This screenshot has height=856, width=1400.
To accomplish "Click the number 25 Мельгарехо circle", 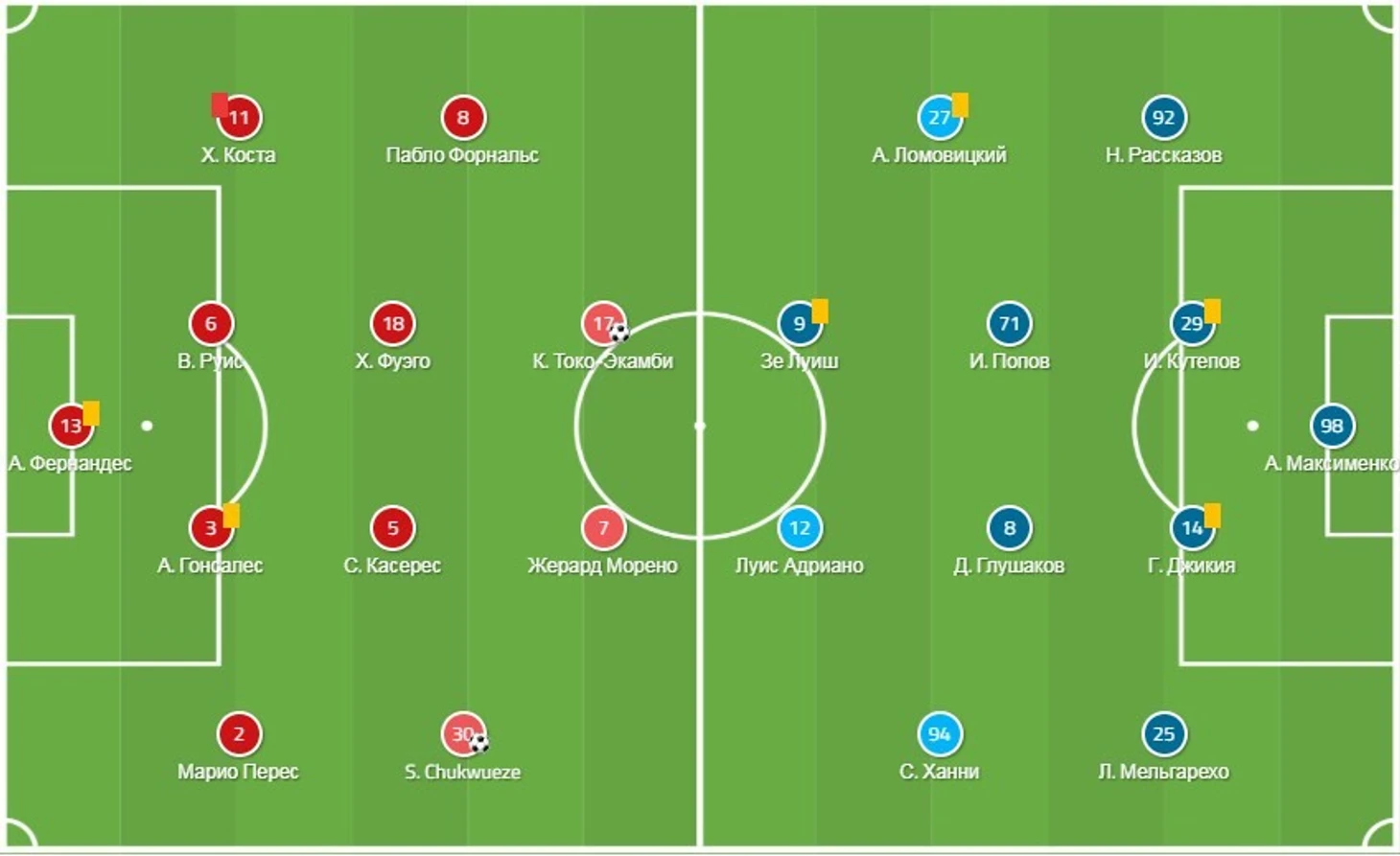I will point(1163,734).
